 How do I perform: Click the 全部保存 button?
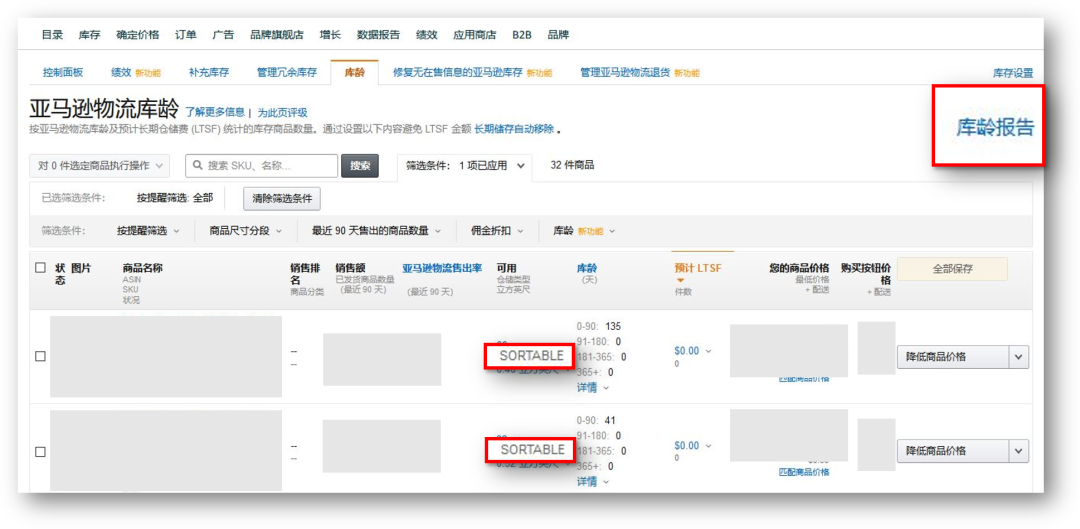tap(953, 269)
